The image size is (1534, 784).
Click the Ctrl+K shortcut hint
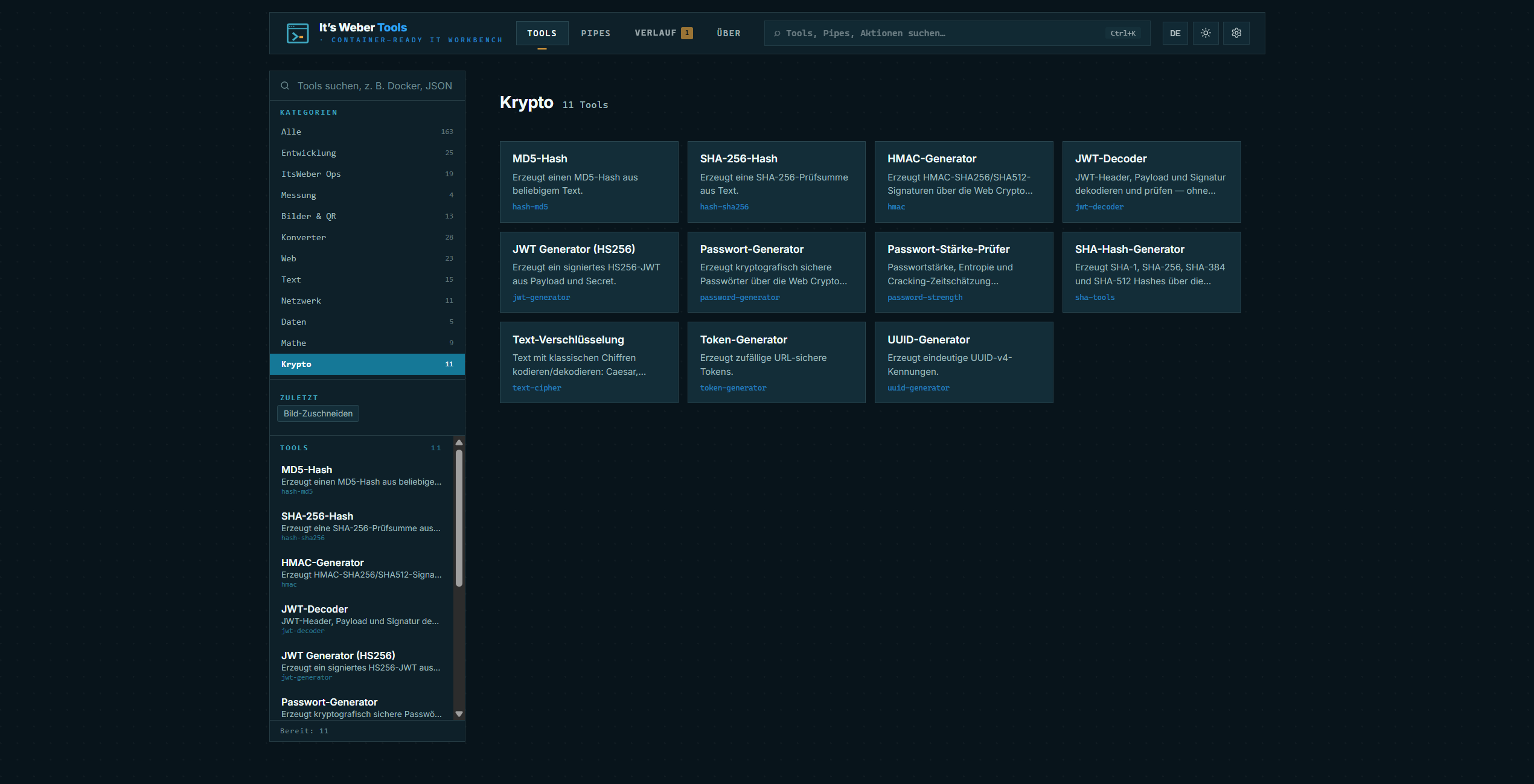click(1123, 33)
